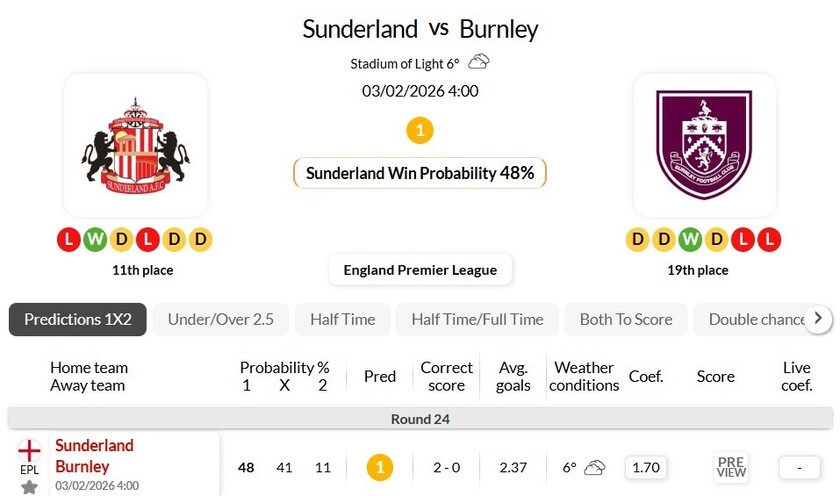Click the Burnley club crest

704,146
